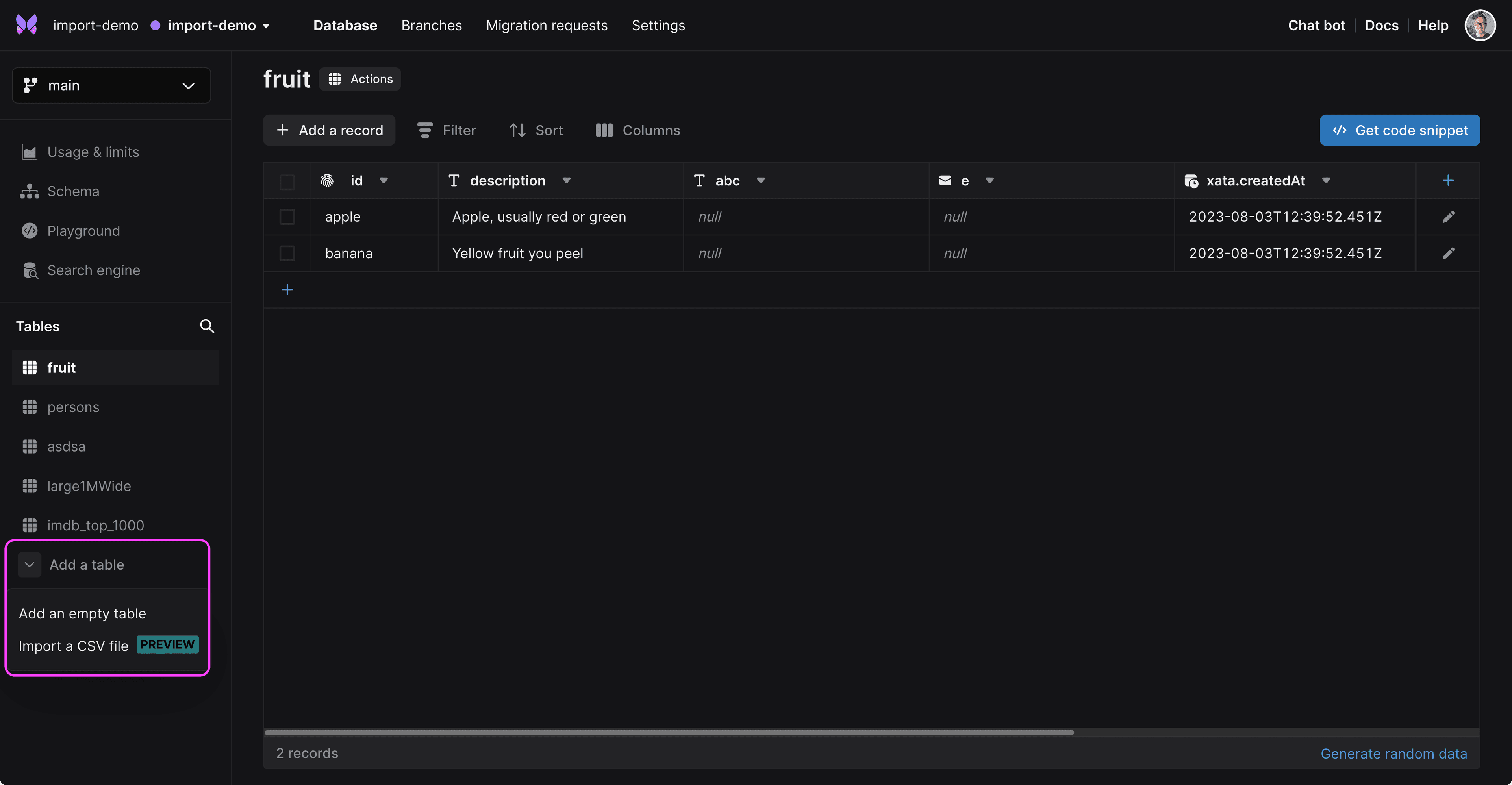
Task: Click the search icon next to Tables
Action: pyautogui.click(x=207, y=326)
